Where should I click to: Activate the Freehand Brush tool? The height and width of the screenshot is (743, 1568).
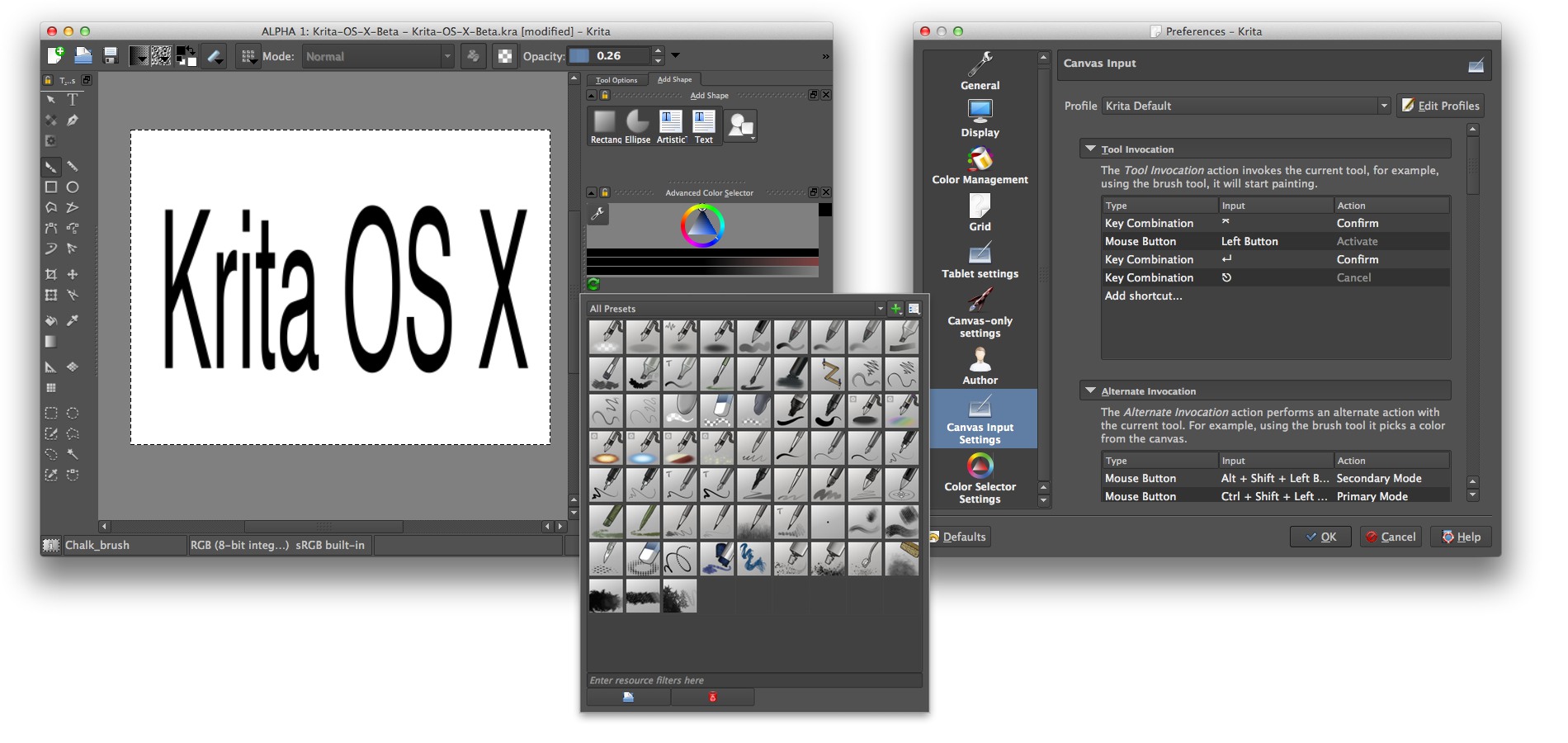[x=51, y=167]
